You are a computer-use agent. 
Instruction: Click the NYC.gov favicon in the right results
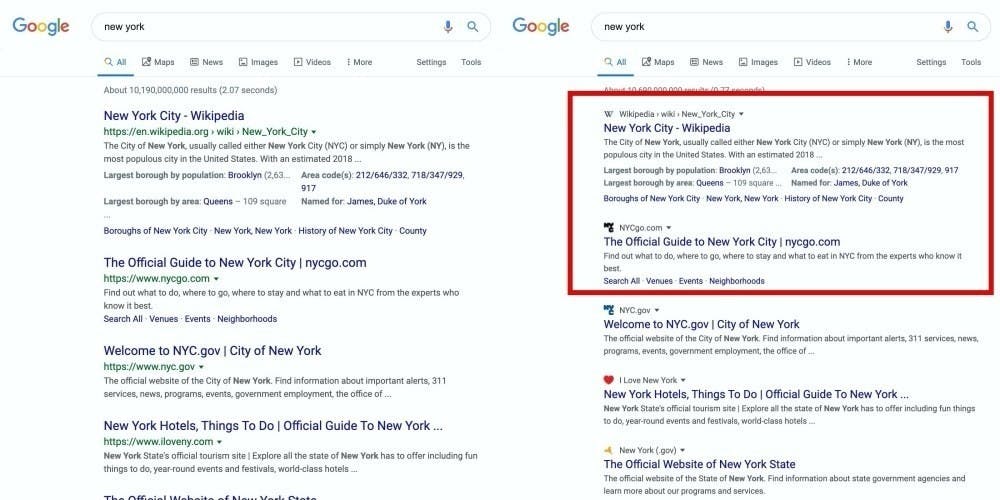coord(608,310)
